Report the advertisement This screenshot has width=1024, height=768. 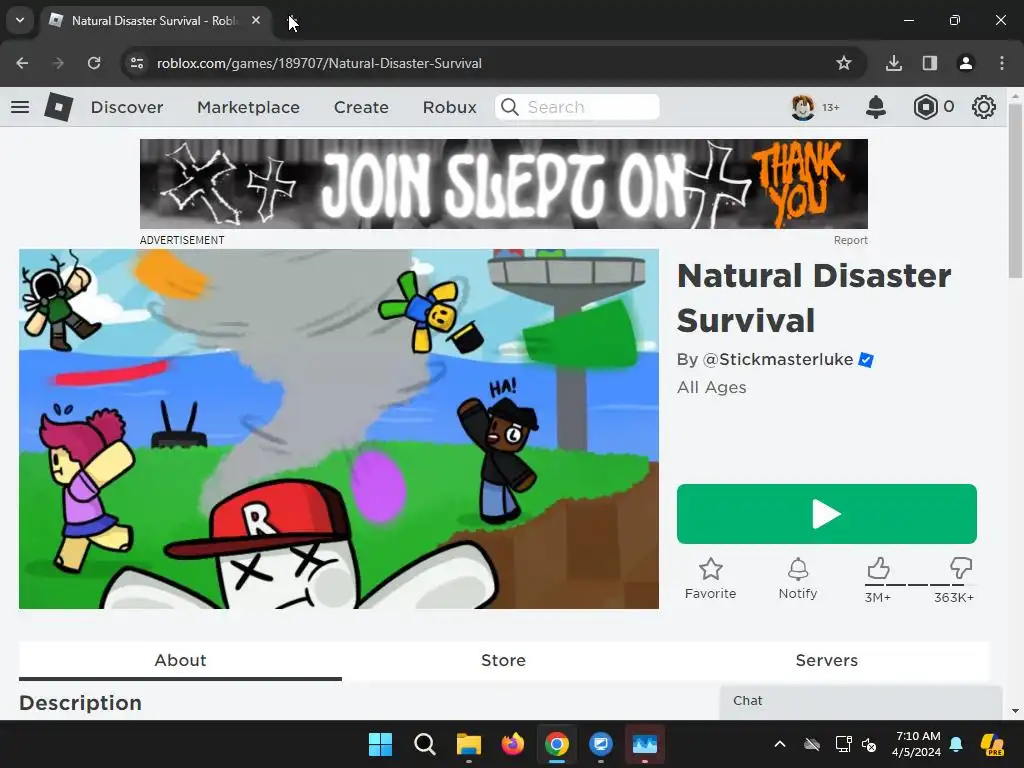point(850,240)
